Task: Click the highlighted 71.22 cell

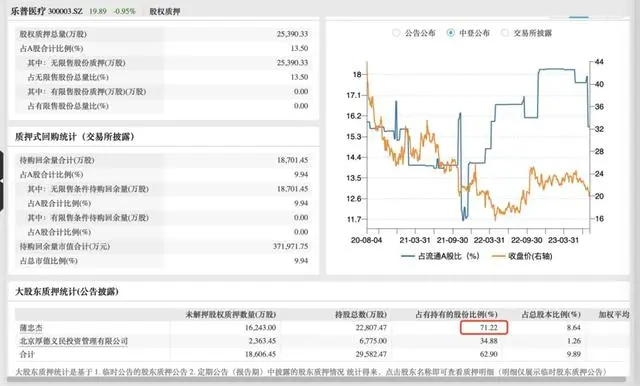Action: pos(484,328)
